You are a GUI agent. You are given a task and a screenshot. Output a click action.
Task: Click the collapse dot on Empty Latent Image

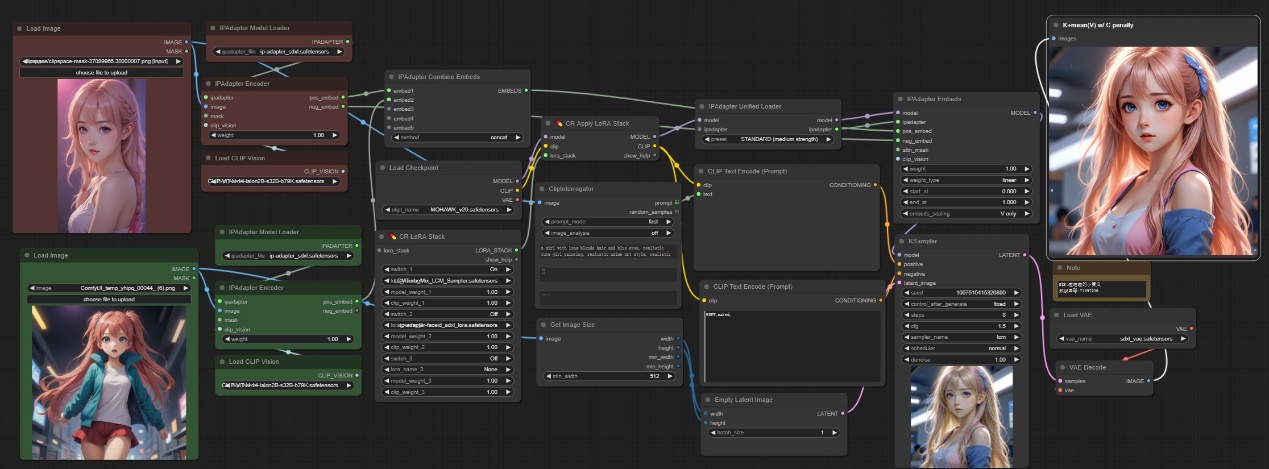[707, 399]
